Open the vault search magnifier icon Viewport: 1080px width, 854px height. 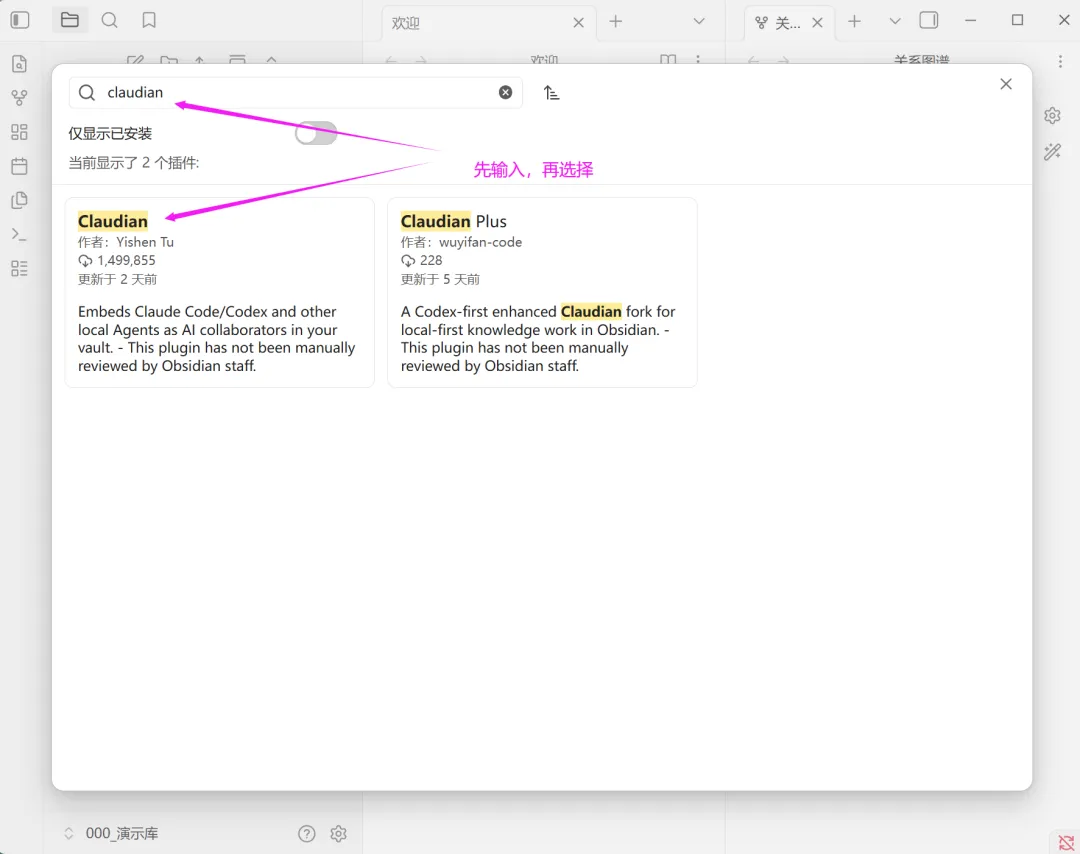click(x=110, y=20)
